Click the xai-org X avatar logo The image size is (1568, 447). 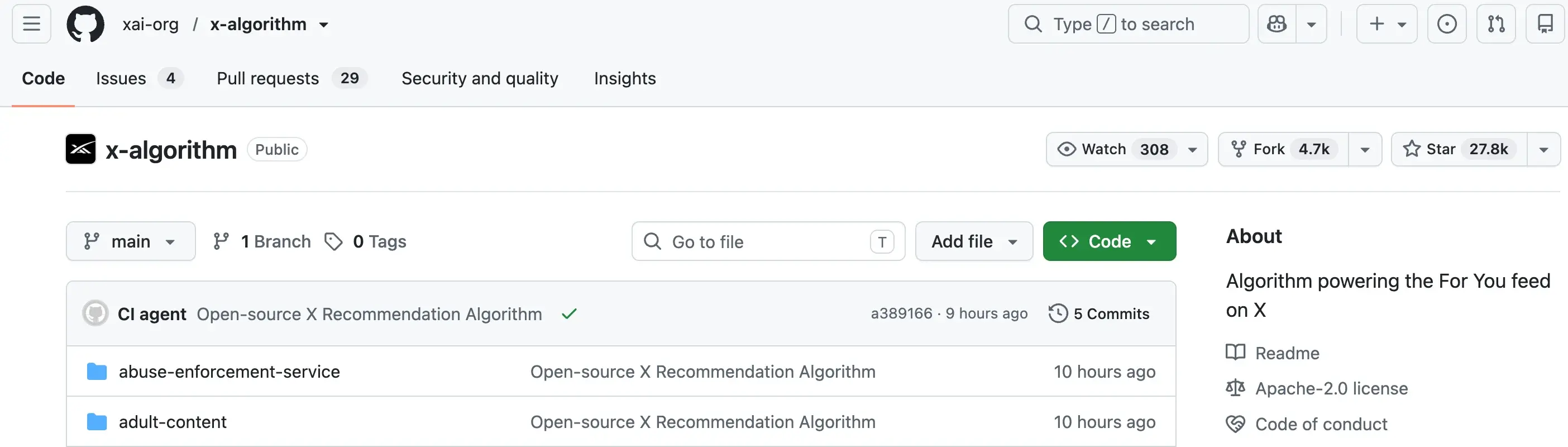click(80, 149)
